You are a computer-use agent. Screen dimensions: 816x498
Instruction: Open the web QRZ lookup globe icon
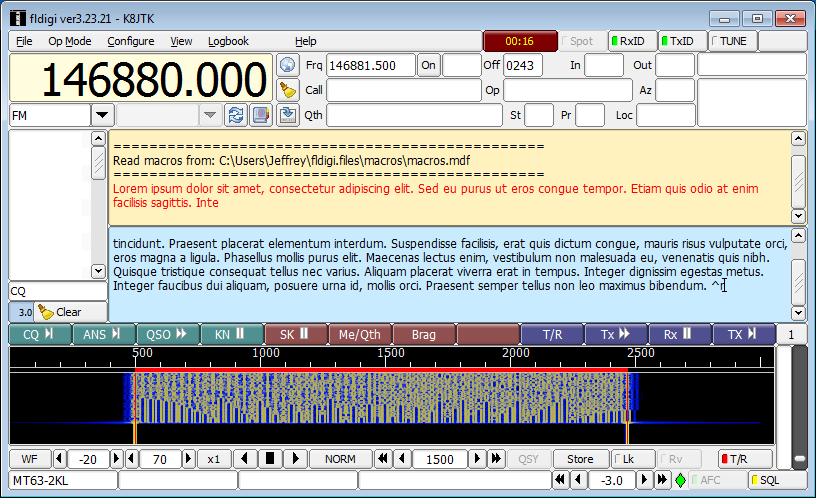click(x=287, y=65)
